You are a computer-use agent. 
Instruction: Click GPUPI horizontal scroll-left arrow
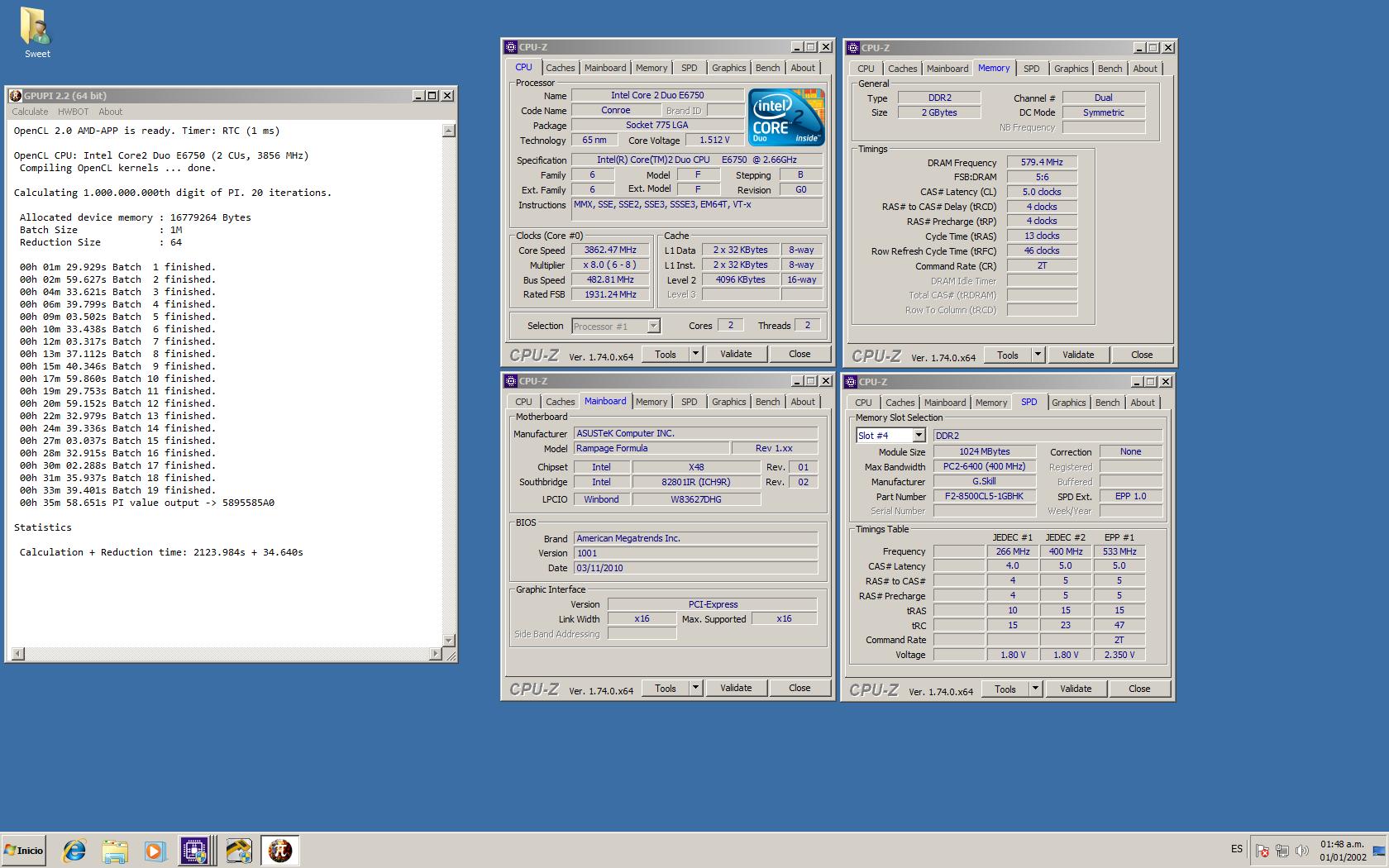(x=18, y=654)
